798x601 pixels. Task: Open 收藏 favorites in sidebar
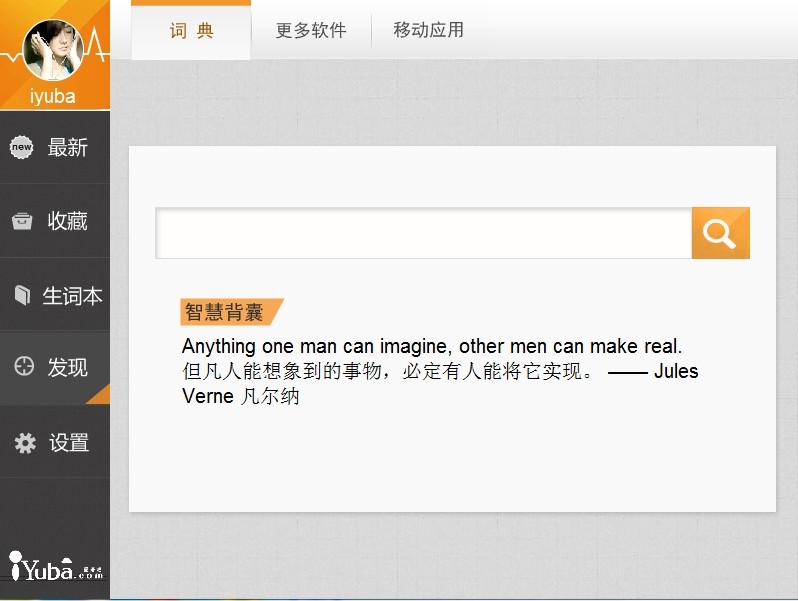point(55,221)
